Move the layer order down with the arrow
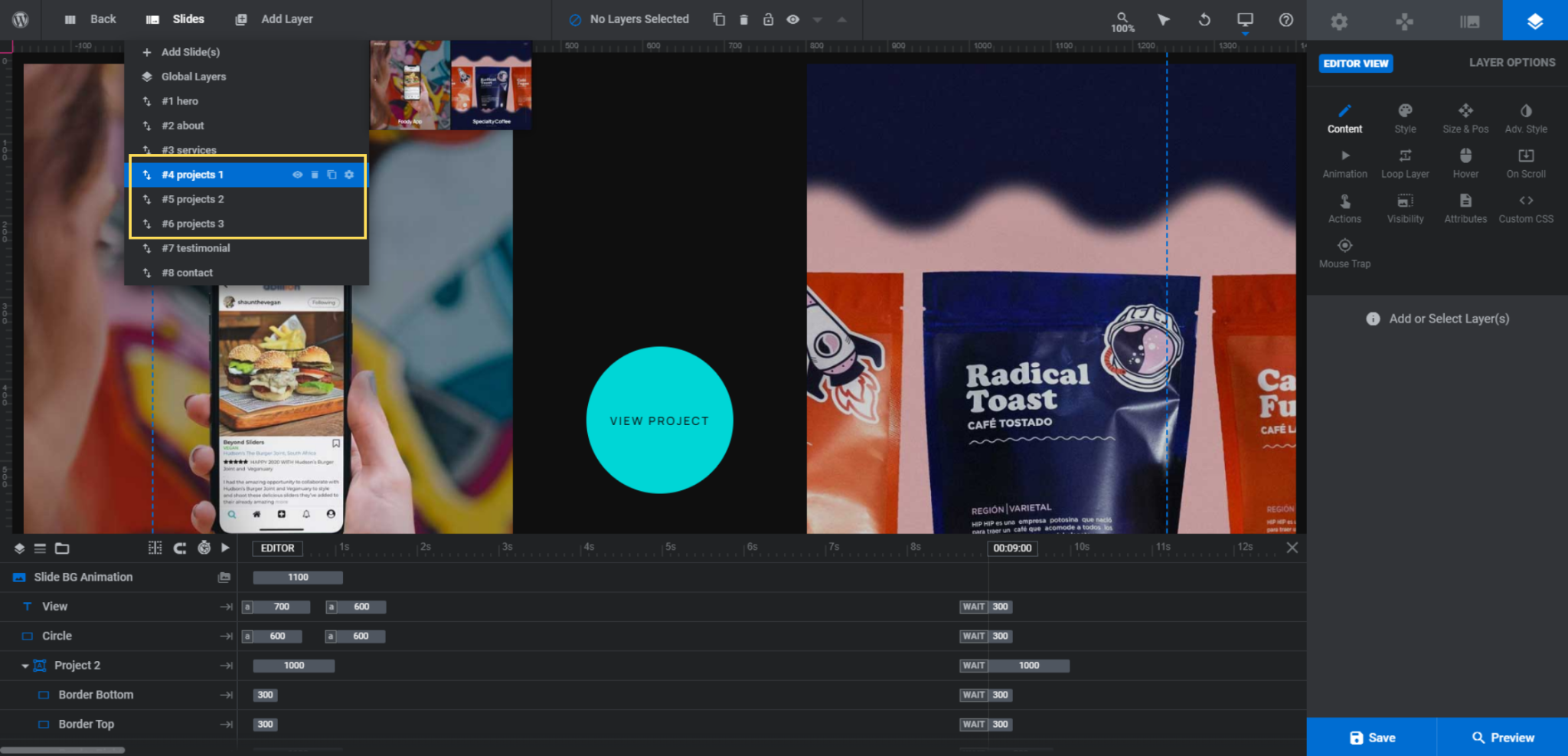This screenshot has height=756, width=1568. [x=817, y=20]
